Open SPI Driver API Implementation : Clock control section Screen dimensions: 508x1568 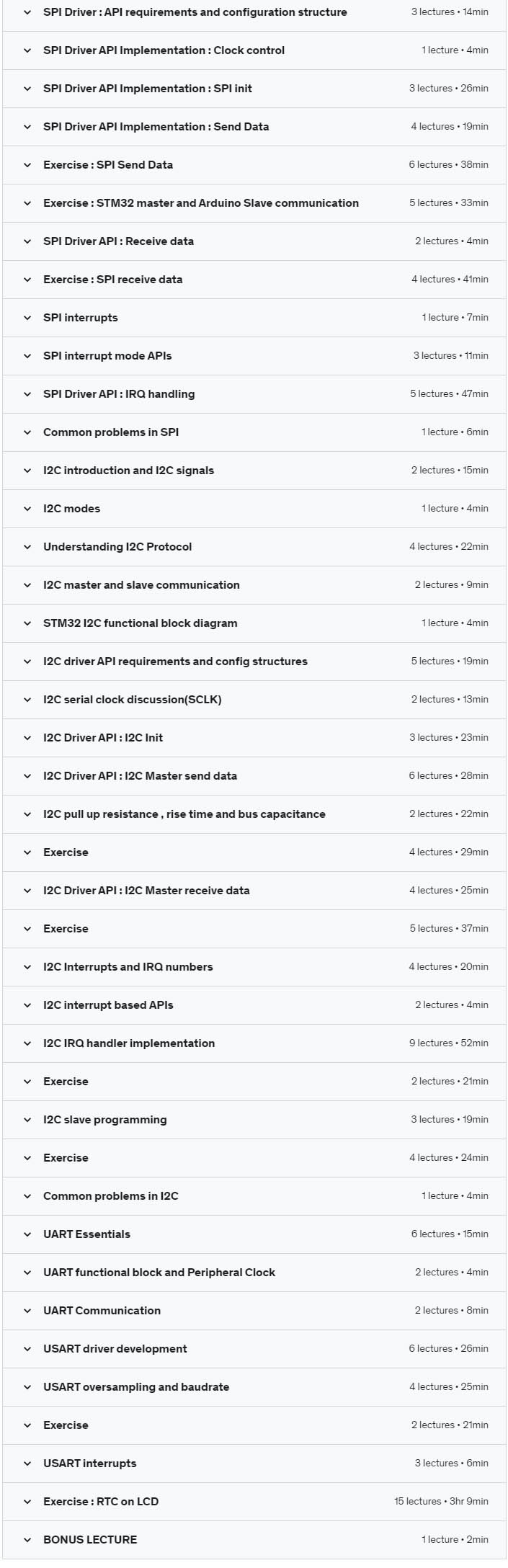[x=254, y=50]
